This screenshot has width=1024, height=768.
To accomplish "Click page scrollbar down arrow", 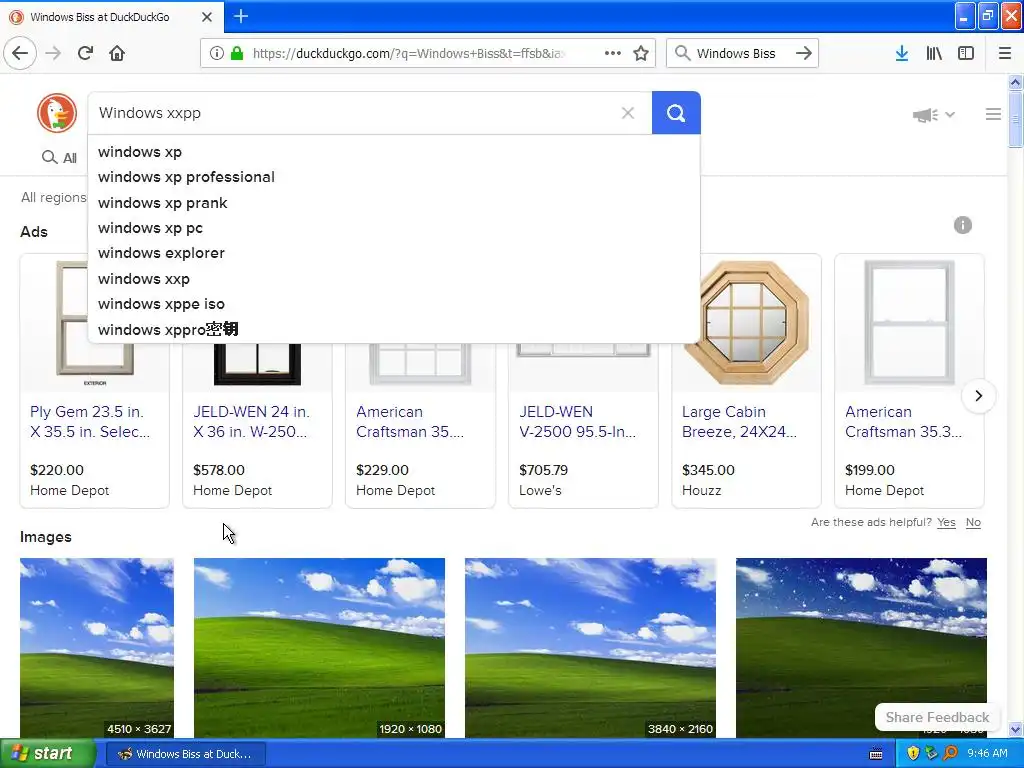I will [1016, 729].
